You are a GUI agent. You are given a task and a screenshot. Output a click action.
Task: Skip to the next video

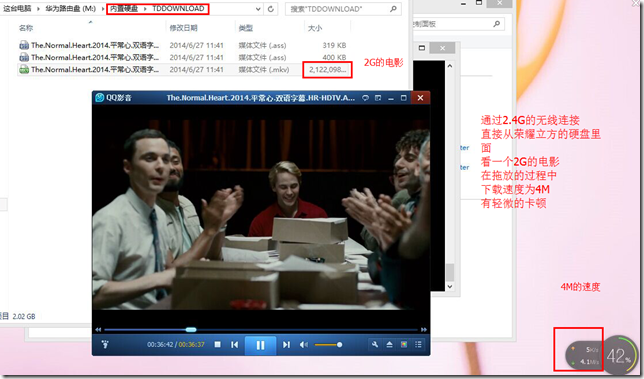286,345
